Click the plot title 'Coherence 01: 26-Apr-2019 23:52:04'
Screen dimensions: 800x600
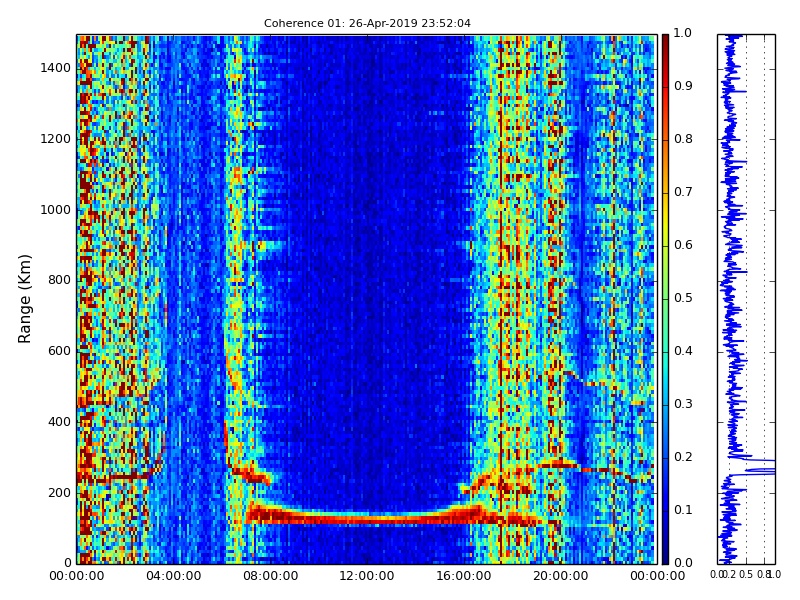click(x=367, y=23)
